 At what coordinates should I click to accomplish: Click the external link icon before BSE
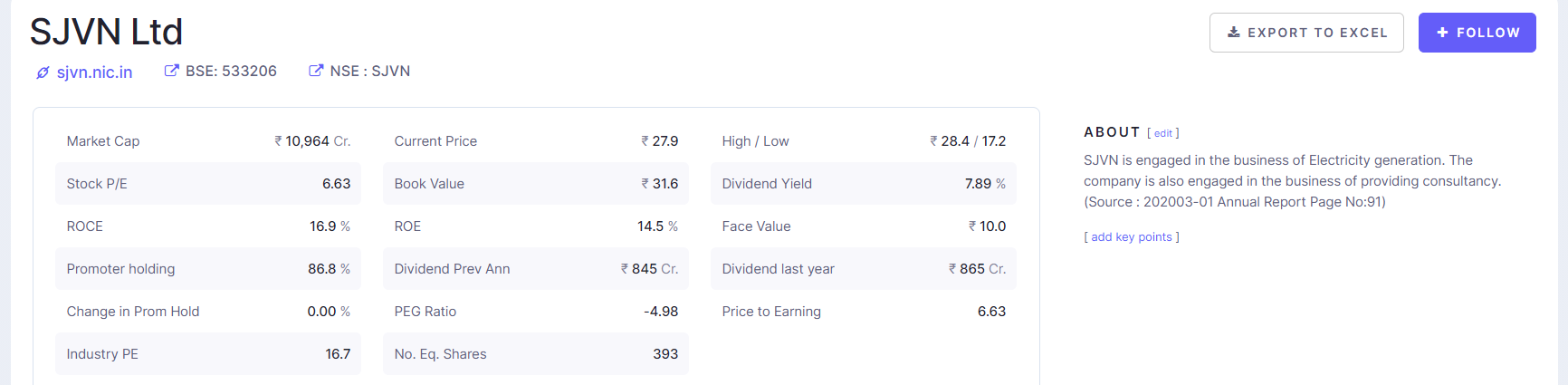[171, 71]
